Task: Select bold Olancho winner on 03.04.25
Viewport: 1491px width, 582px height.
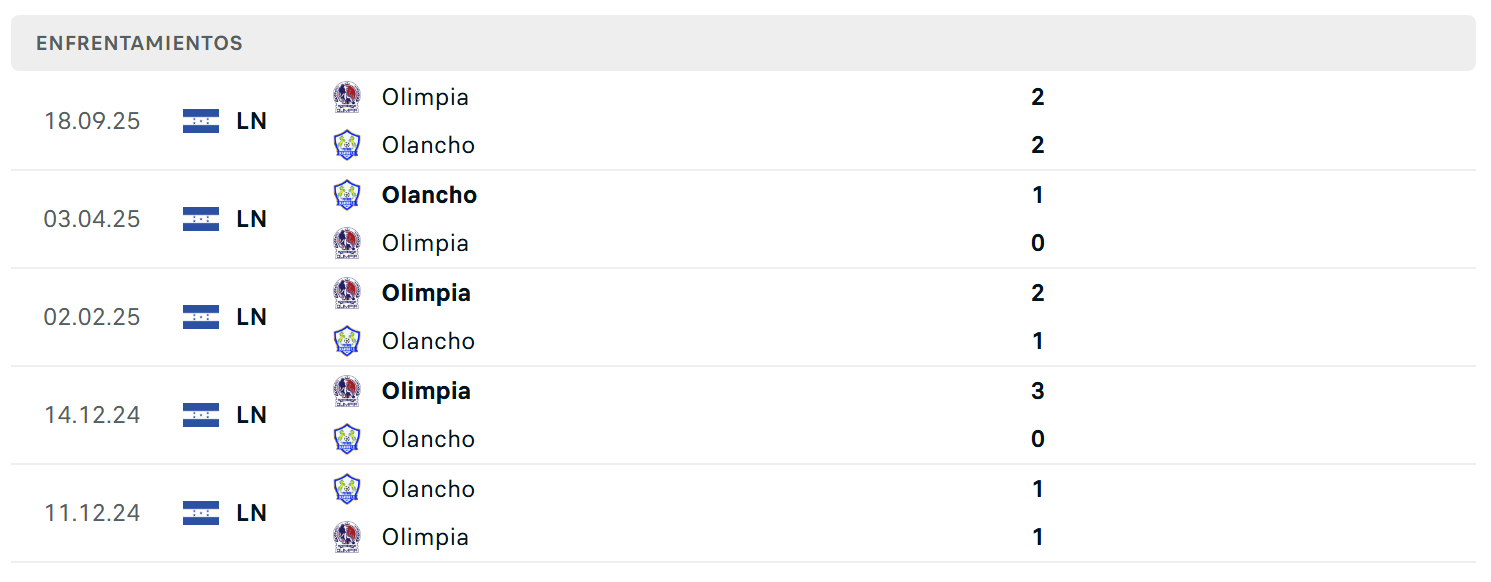Action: 429,195
